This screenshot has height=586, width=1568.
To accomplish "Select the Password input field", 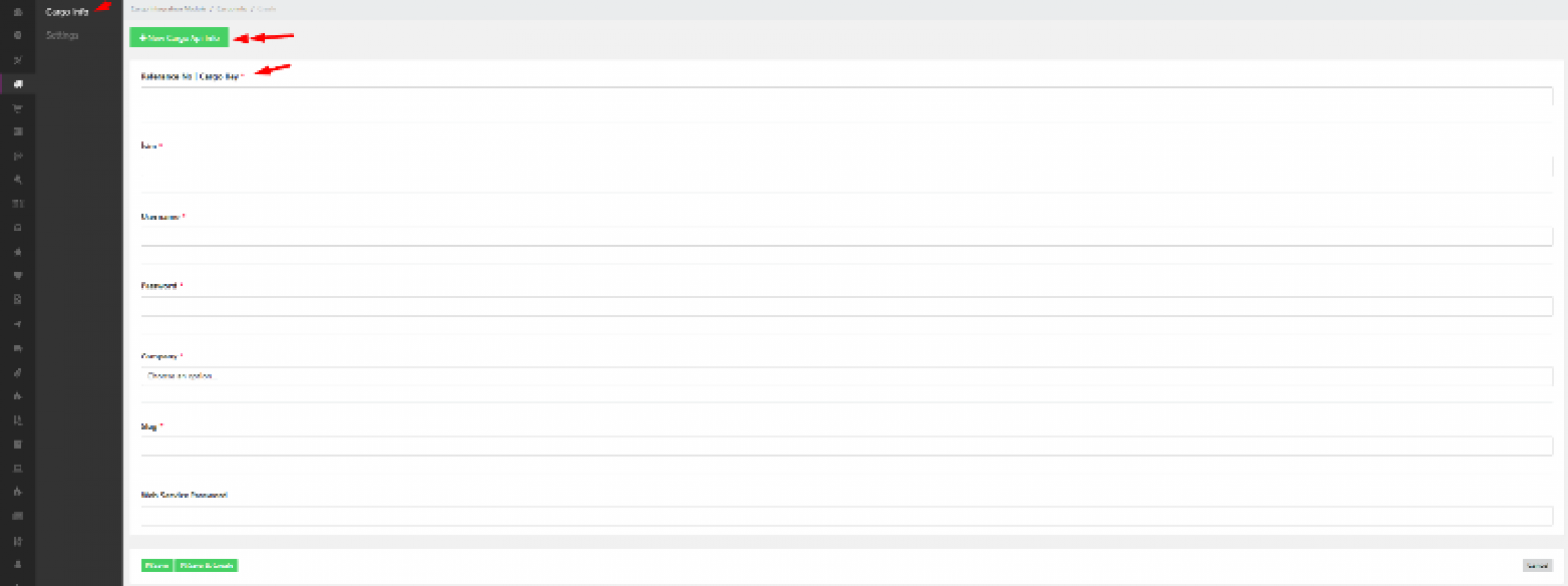I will [x=846, y=307].
